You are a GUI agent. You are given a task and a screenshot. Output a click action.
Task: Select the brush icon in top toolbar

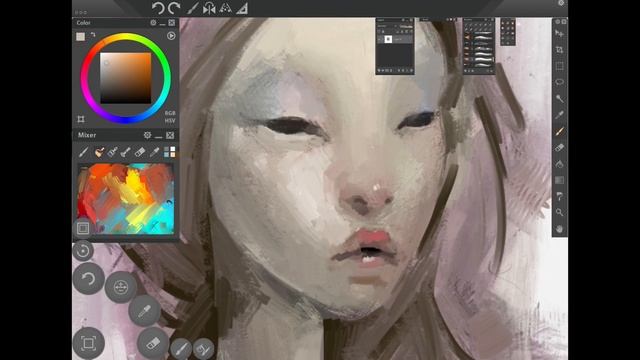[192, 8]
